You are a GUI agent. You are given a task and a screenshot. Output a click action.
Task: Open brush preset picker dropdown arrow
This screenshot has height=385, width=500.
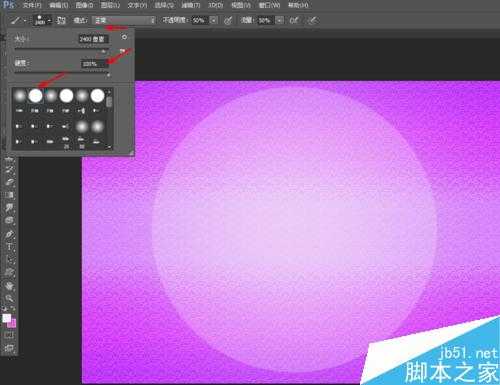pyautogui.click(x=49, y=21)
